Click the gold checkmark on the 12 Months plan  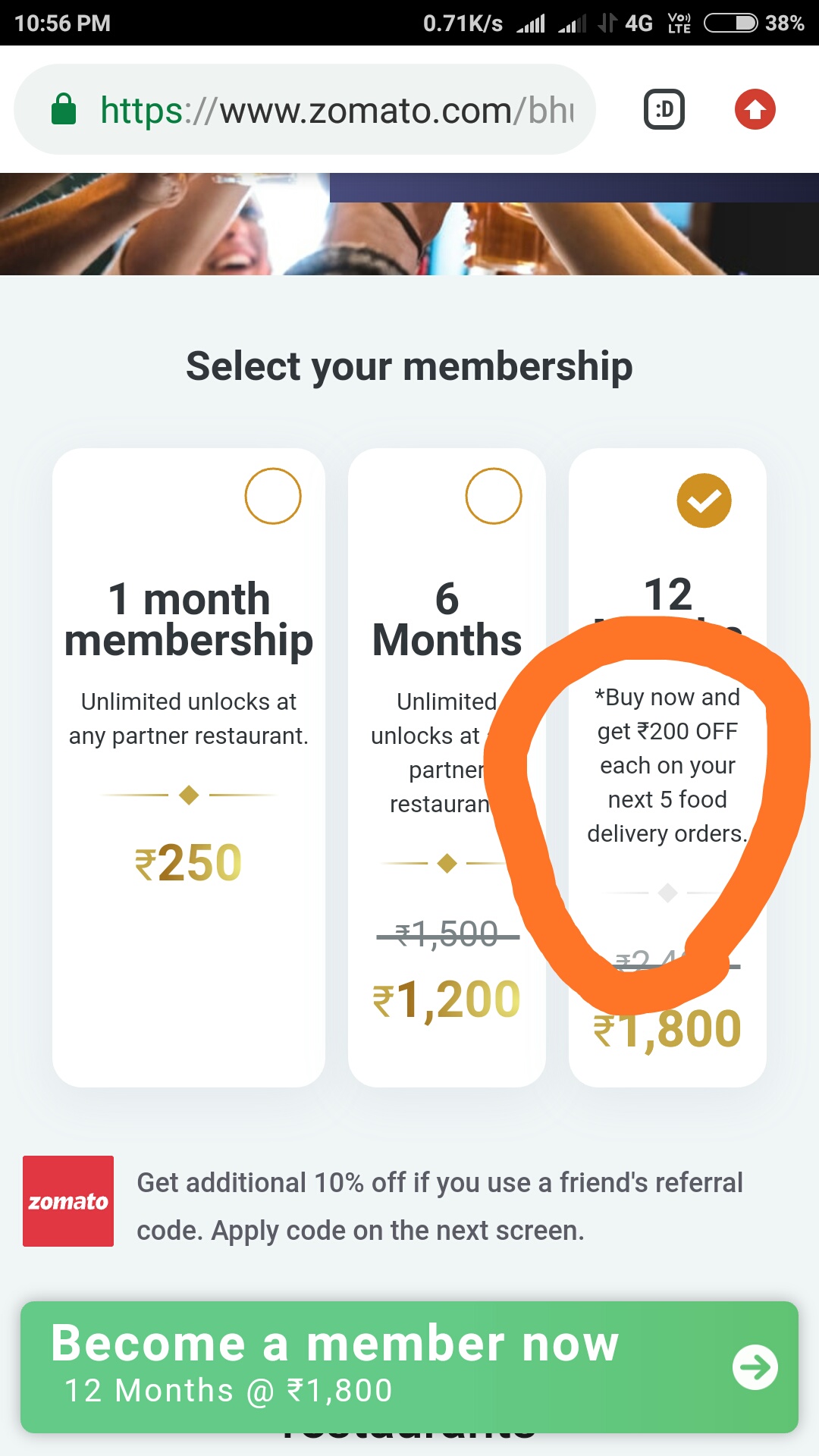(x=704, y=499)
